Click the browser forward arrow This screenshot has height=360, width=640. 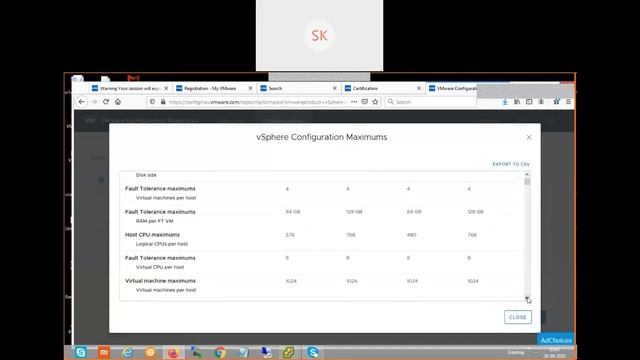(x=94, y=102)
